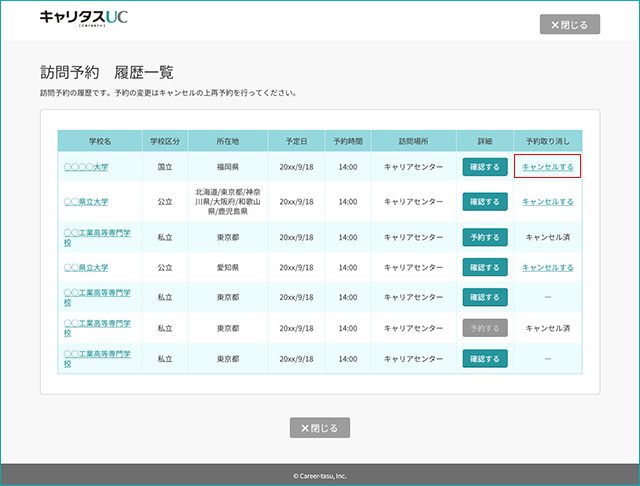
Task: Select the 訪問場所 column header
Action: click(413, 141)
